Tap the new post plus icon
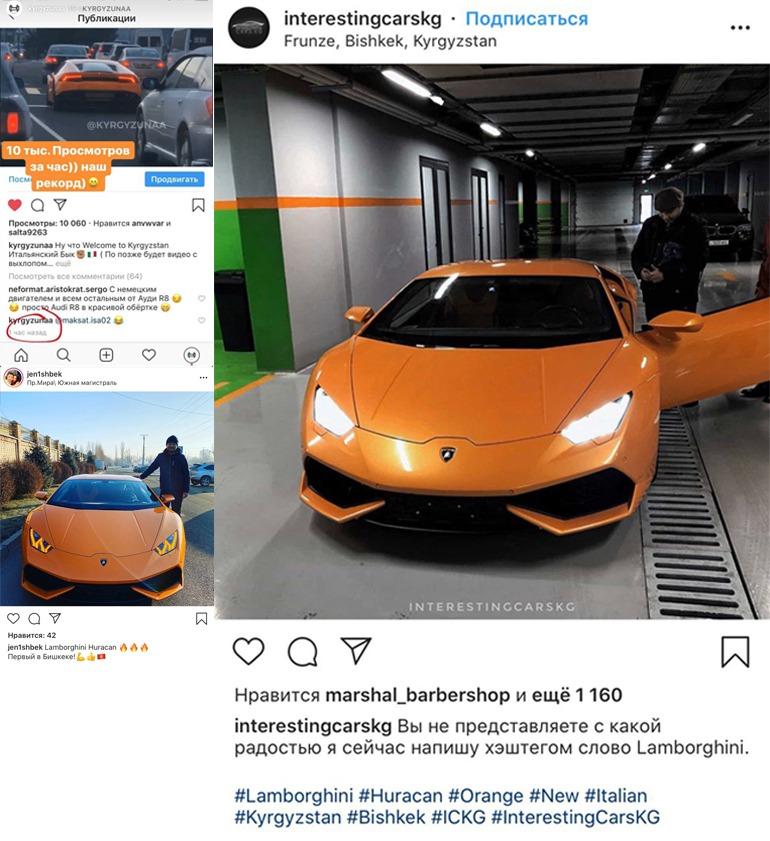Screen dimensions: 770x841 106,355
